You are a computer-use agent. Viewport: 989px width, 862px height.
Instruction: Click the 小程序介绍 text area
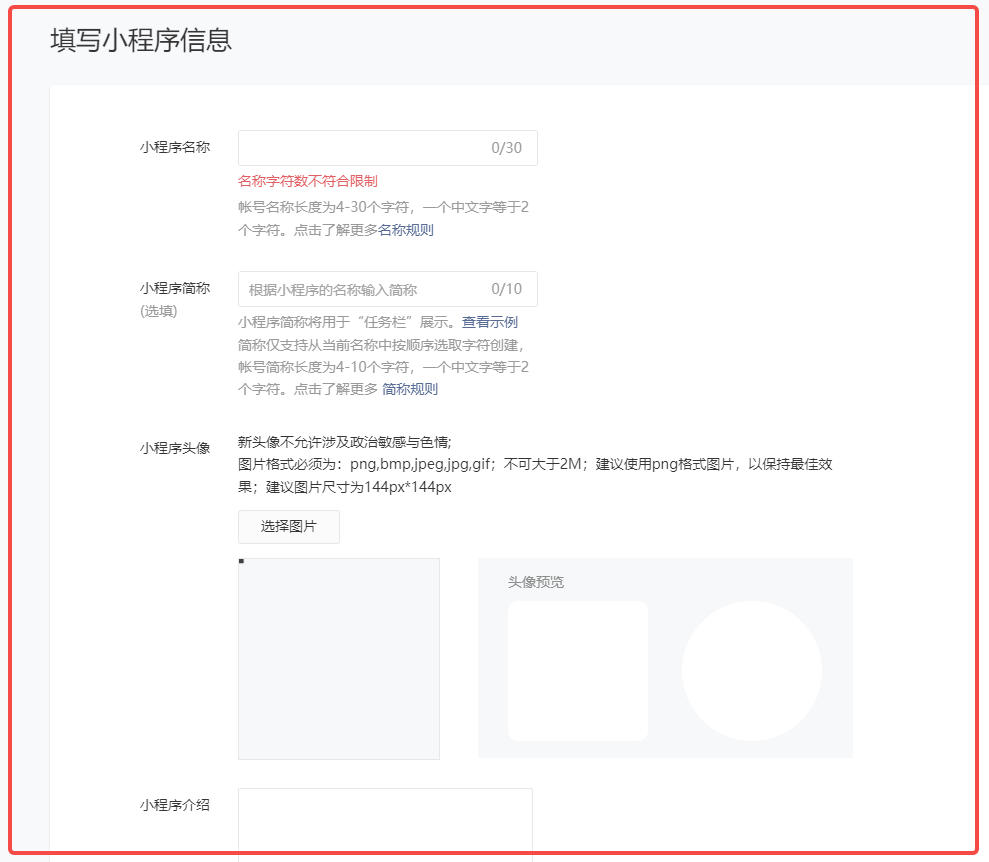tap(385, 823)
